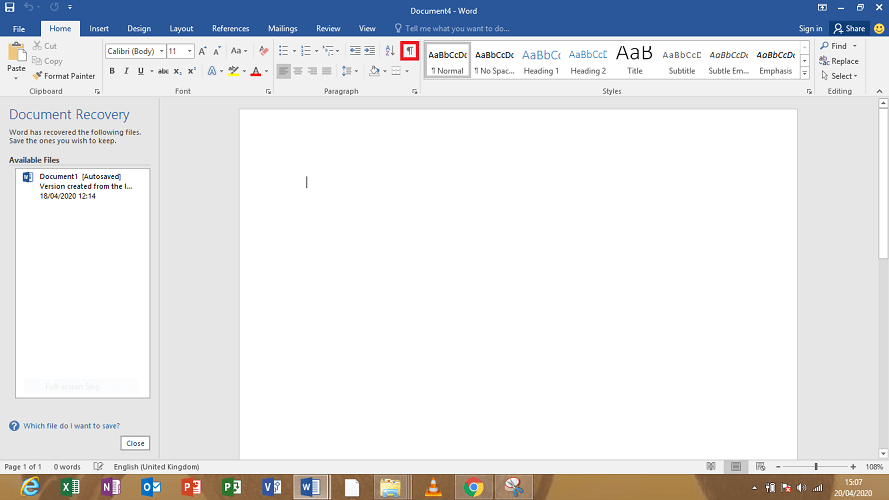This screenshot has width=889, height=500.
Task: Toggle subscript formatting
Action: tap(177, 71)
